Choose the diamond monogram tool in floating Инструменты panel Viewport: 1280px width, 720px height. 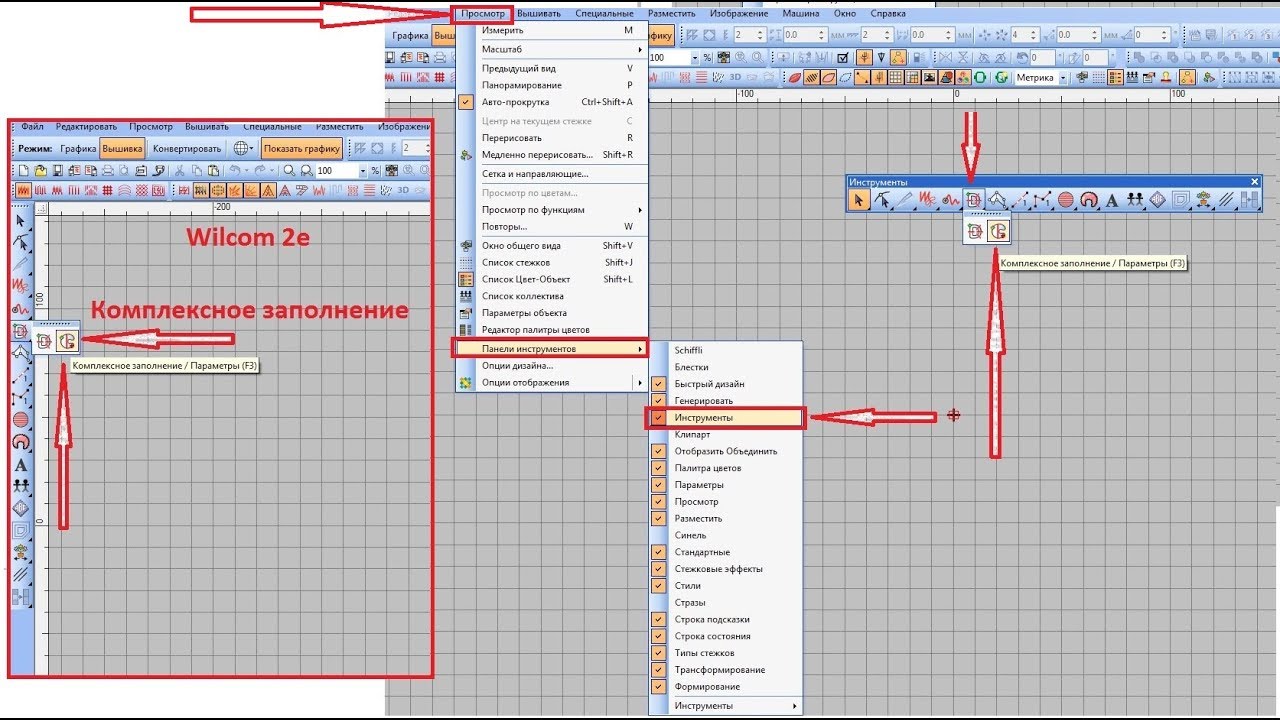(1157, 200)
